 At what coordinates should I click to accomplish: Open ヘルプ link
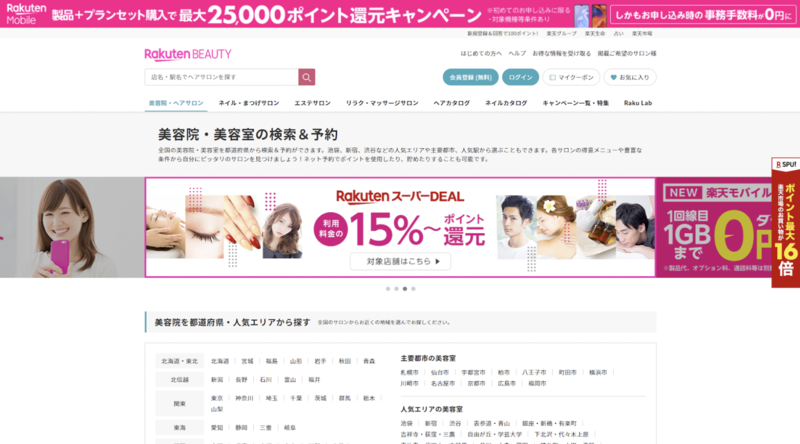[x=517, y=54]
